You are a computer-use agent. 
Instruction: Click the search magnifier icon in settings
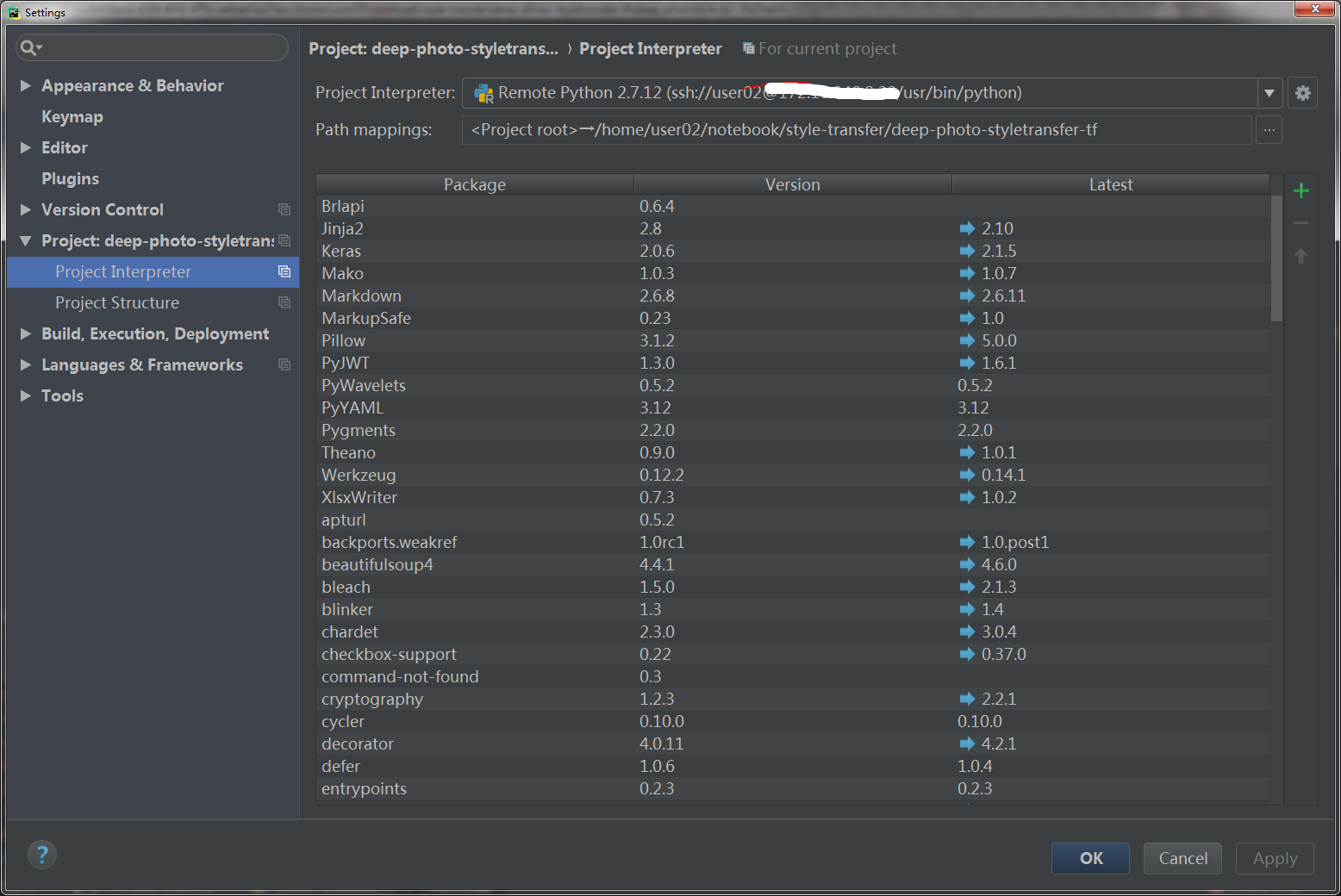click(x=29, y=47)
